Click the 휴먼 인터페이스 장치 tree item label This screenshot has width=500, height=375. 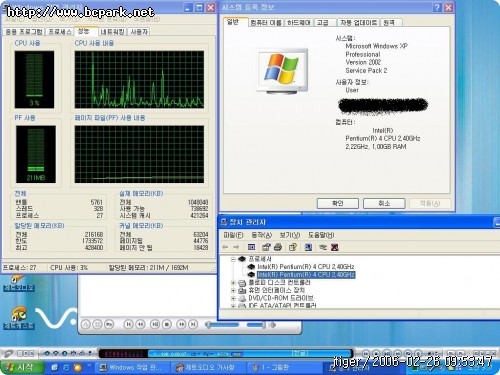tap(277, 290)
